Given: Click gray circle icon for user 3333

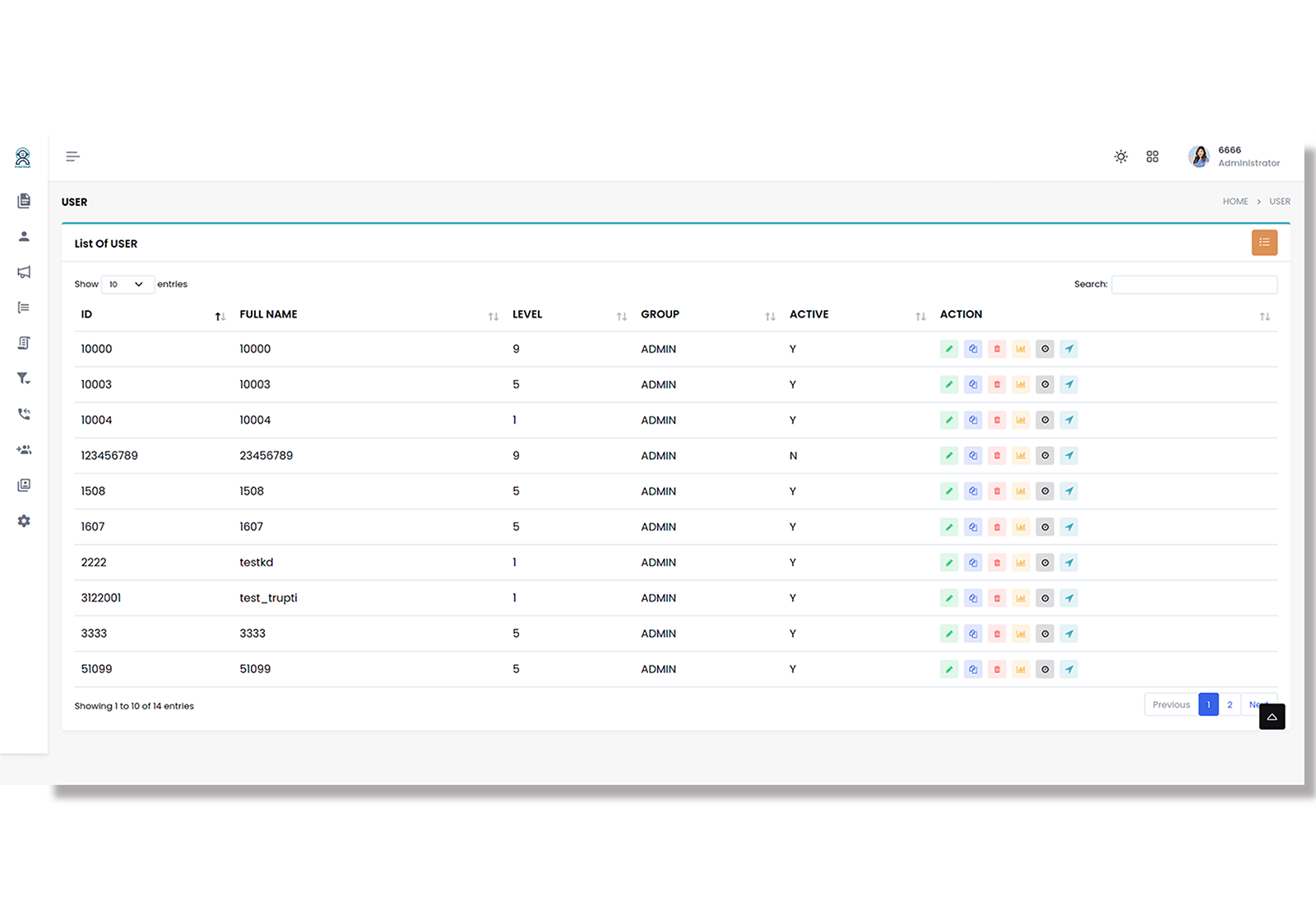Looking at the screenshot, I should tap(1045, 634).
